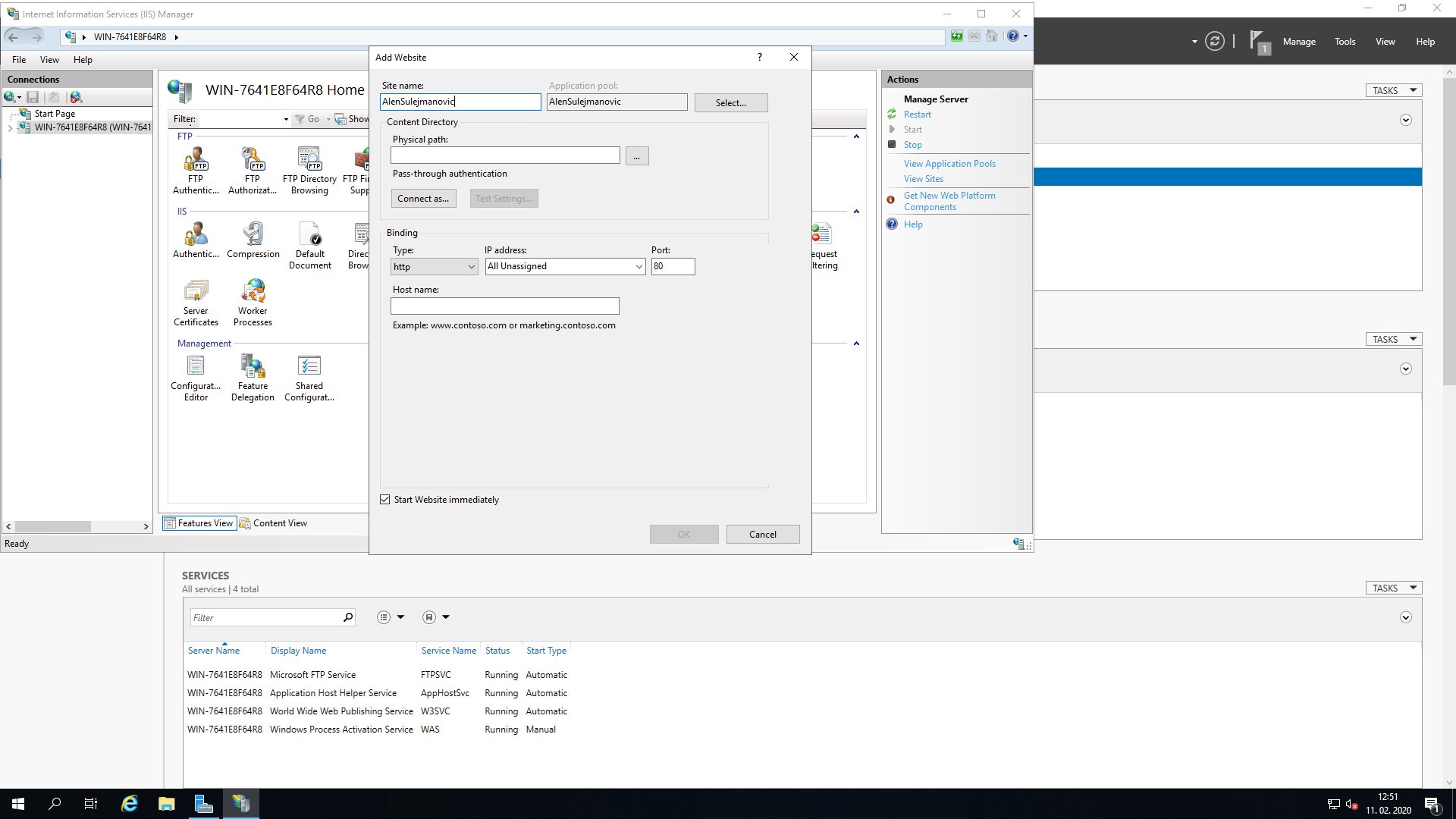This screenshot has width=1456, height=819.
Task: Open Windows Start menu
Action: click(18, 804)
